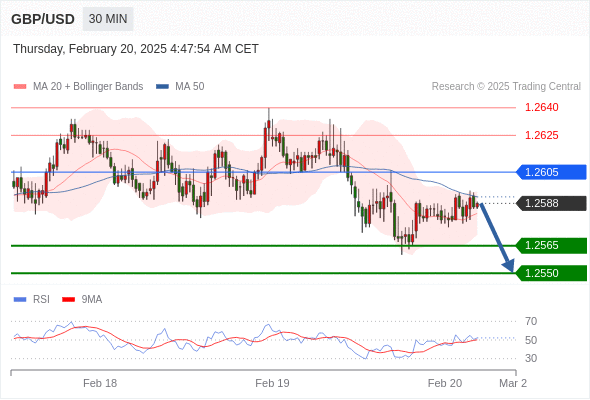The image size is (590, 400).
Task: Click the Research © 2025 Trading Central credit
Action: tap(506, 87)
